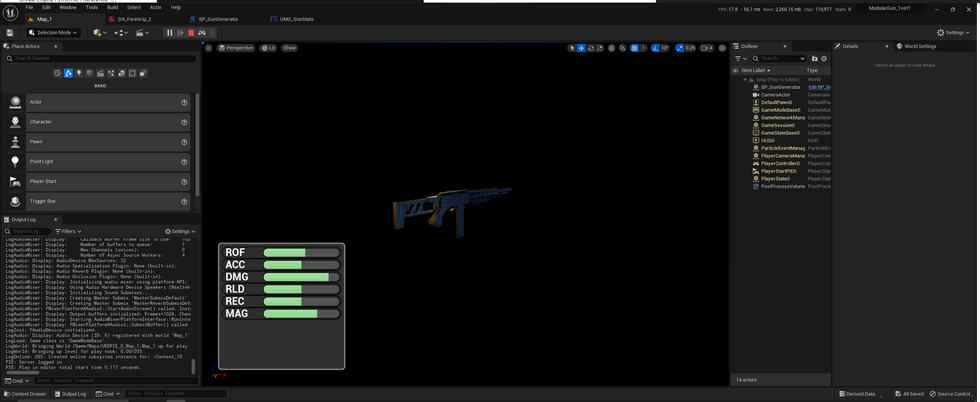The height and width of the screenshot is (402, 980).
Task: Open the Lit view mode dropdown
Action: click(268, 48)
